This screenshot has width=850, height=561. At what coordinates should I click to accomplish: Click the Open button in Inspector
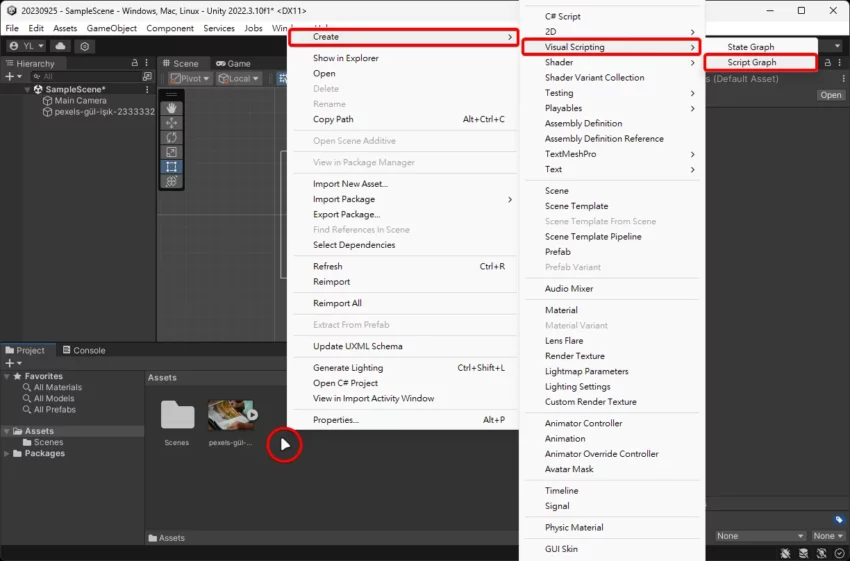pyautogui.click(x=830, y=95)
